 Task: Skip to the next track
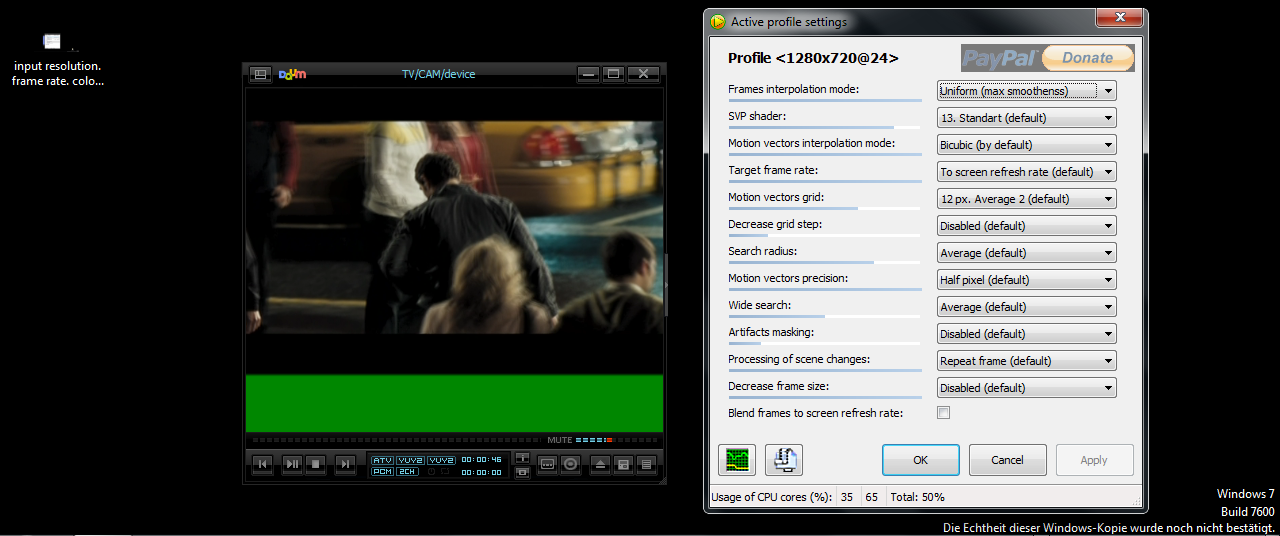(x=344, y=464)
